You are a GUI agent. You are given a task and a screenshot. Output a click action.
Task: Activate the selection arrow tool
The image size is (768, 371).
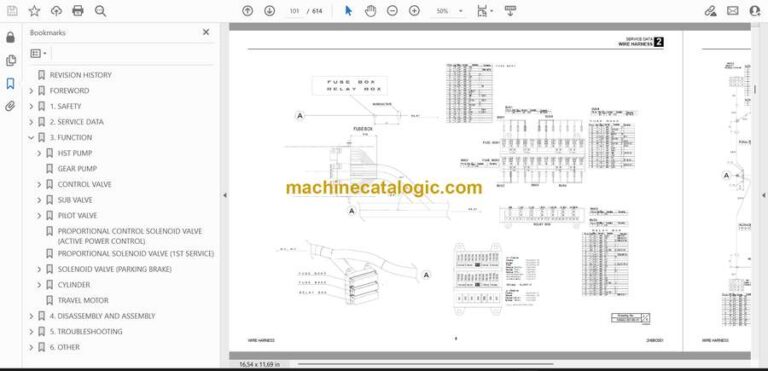348,11
